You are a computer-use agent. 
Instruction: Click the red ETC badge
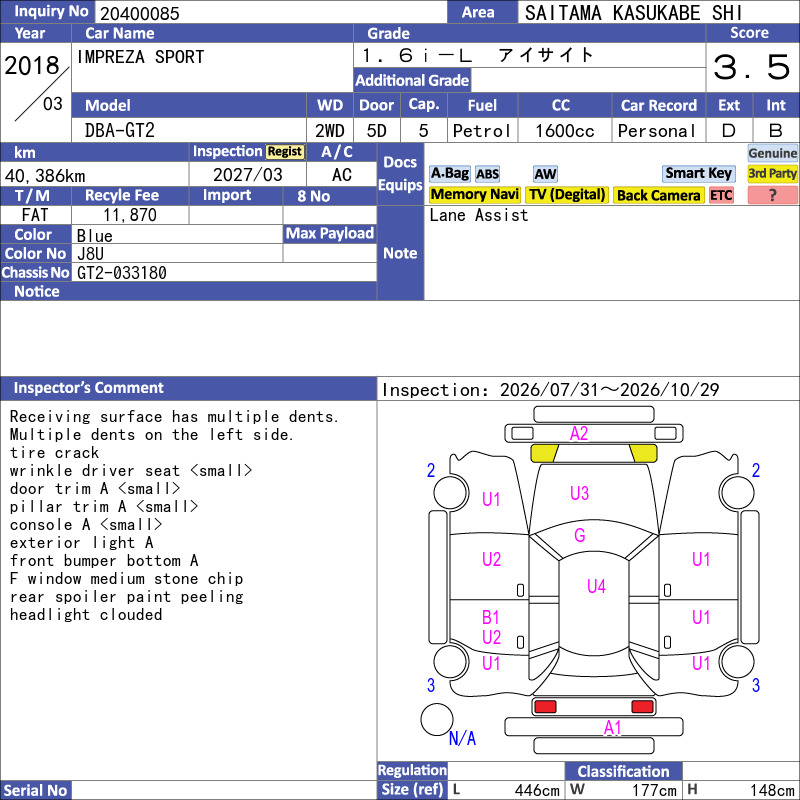(x=721, y=195)
